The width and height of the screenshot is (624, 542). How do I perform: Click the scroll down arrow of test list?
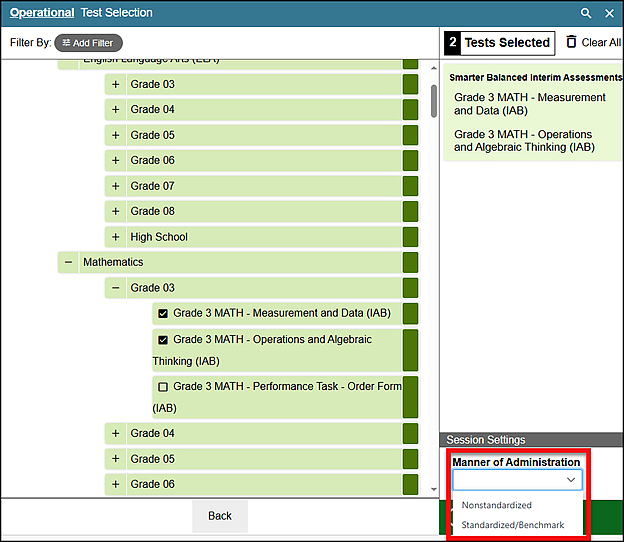pyautogui.click(x=434, y=489)
